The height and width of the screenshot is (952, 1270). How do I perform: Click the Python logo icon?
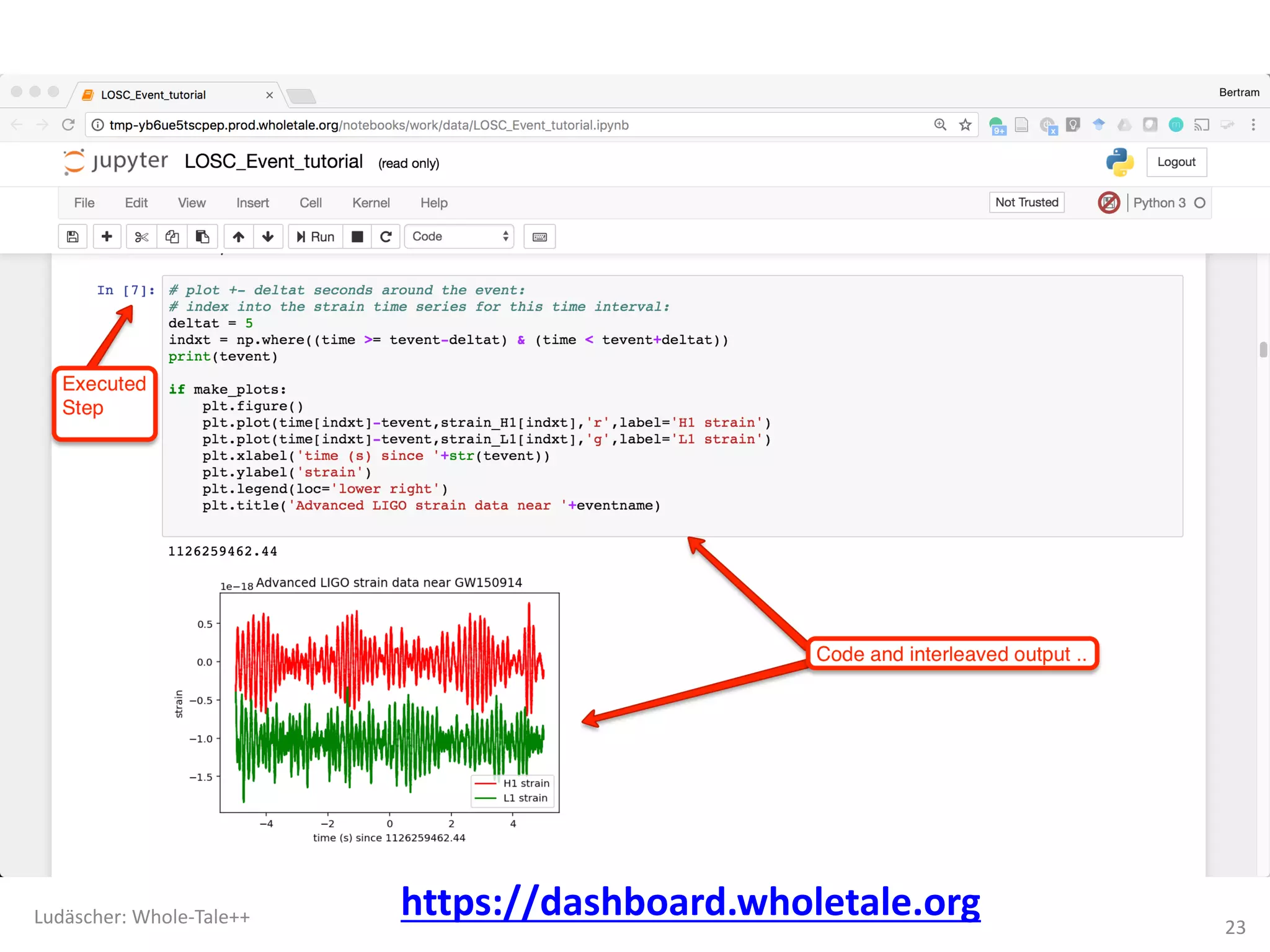point(1120,162)
